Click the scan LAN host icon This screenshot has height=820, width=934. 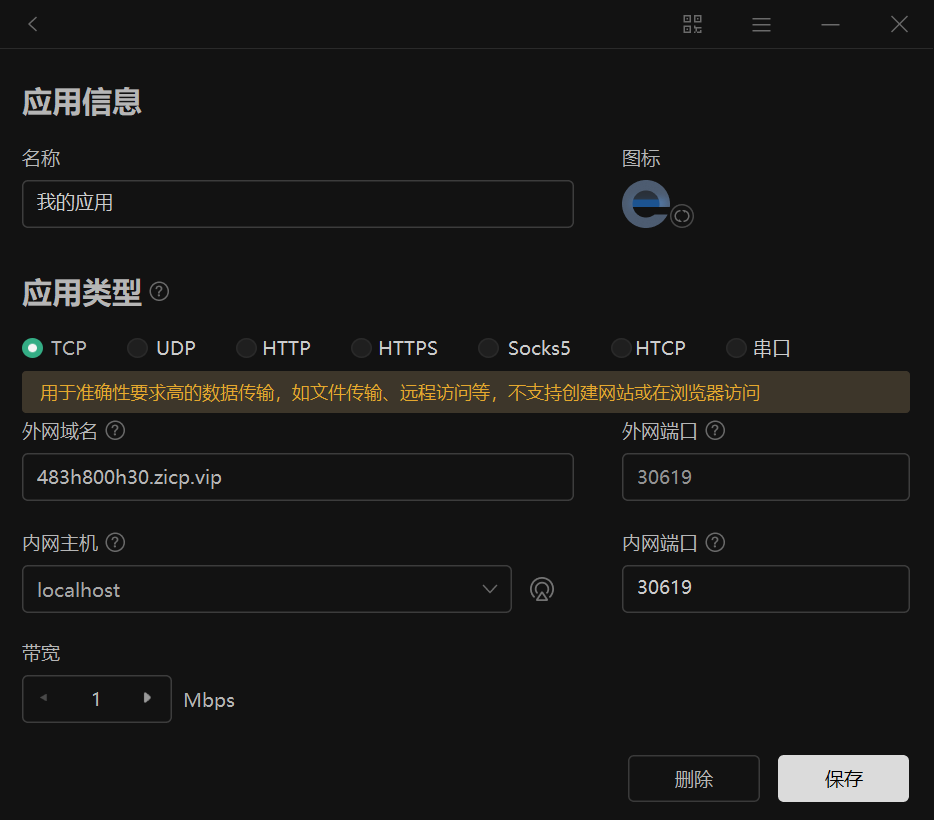coord(542,589)
